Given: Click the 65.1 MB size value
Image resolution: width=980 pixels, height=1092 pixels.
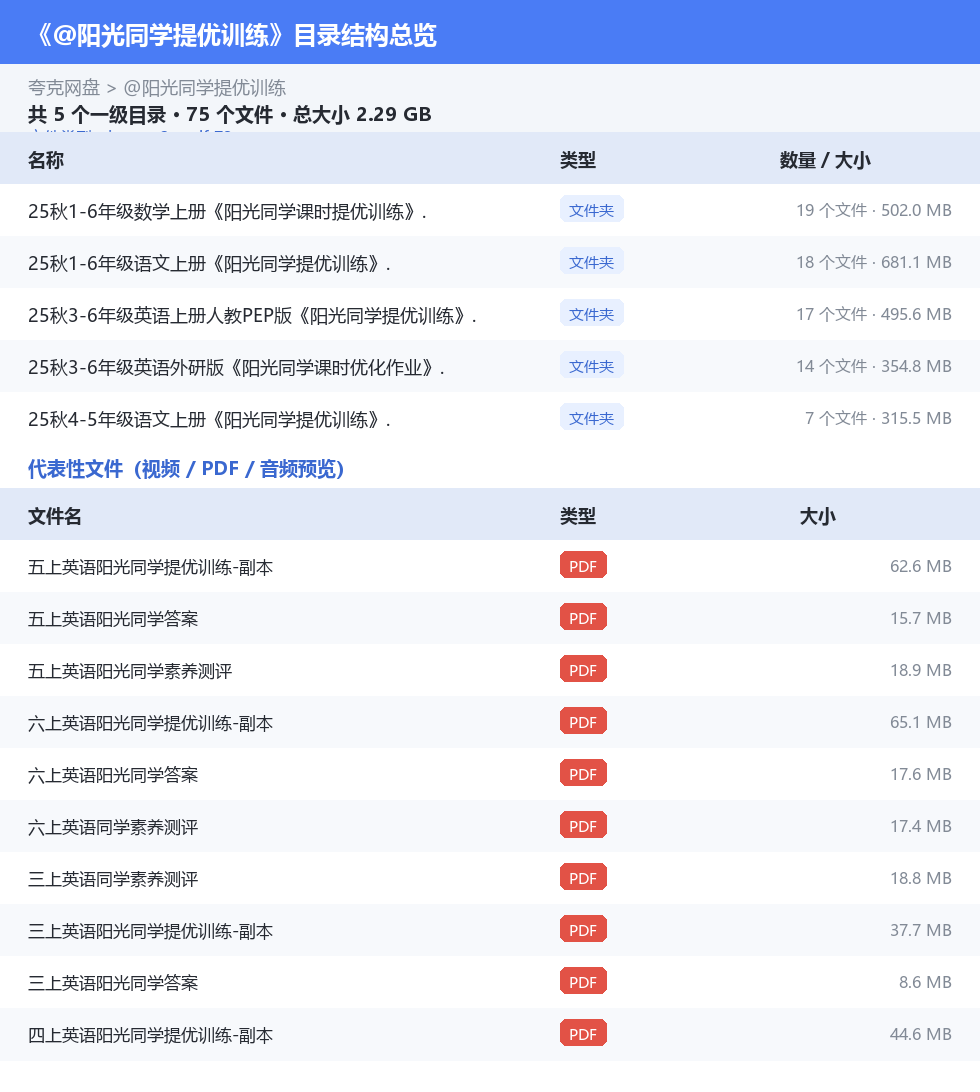Looking at the screenshot, I should click(921, 722).
